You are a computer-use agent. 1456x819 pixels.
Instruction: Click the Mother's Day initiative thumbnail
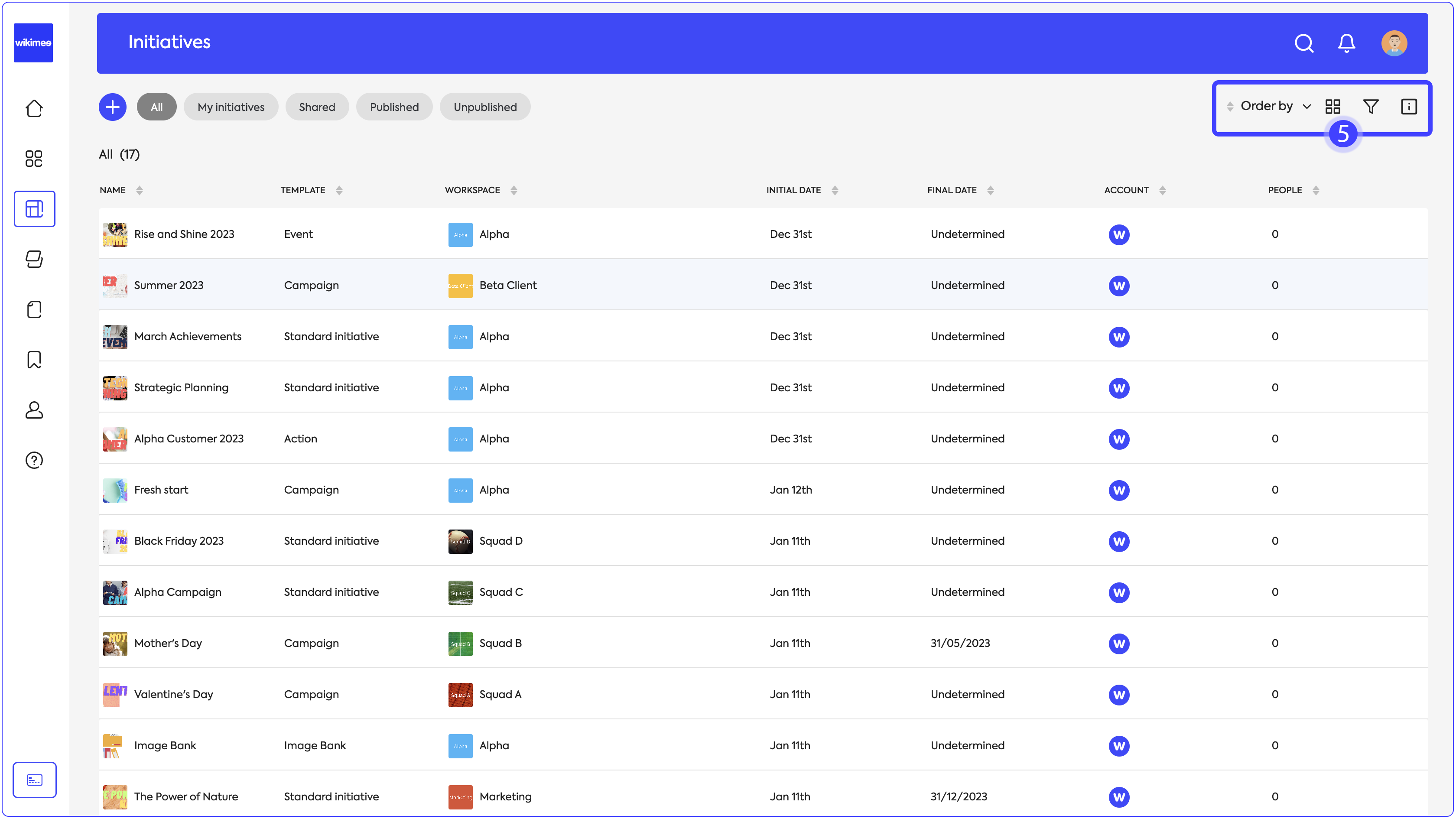115,643
